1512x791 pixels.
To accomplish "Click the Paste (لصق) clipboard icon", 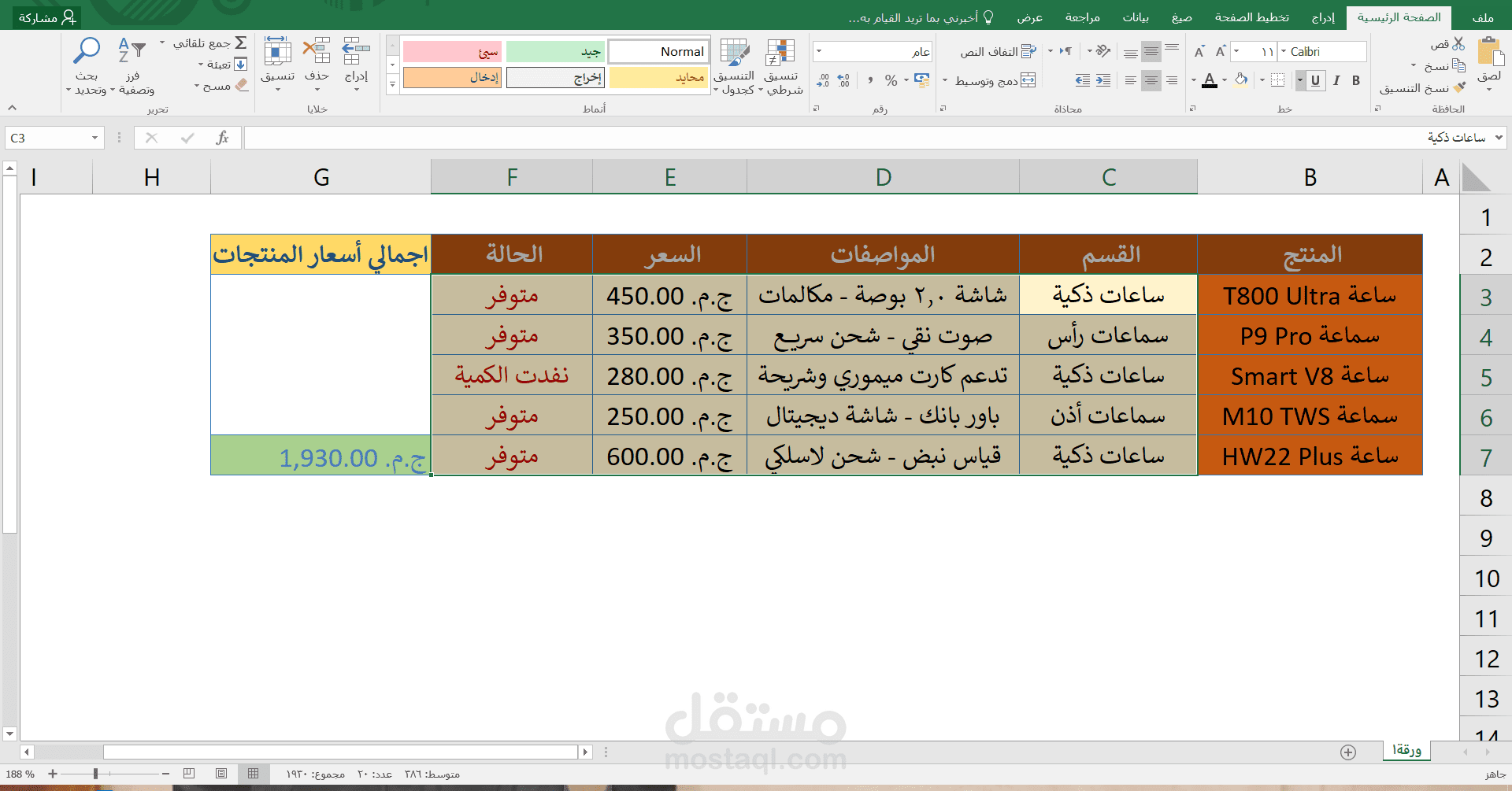I will pos(1489,53).
